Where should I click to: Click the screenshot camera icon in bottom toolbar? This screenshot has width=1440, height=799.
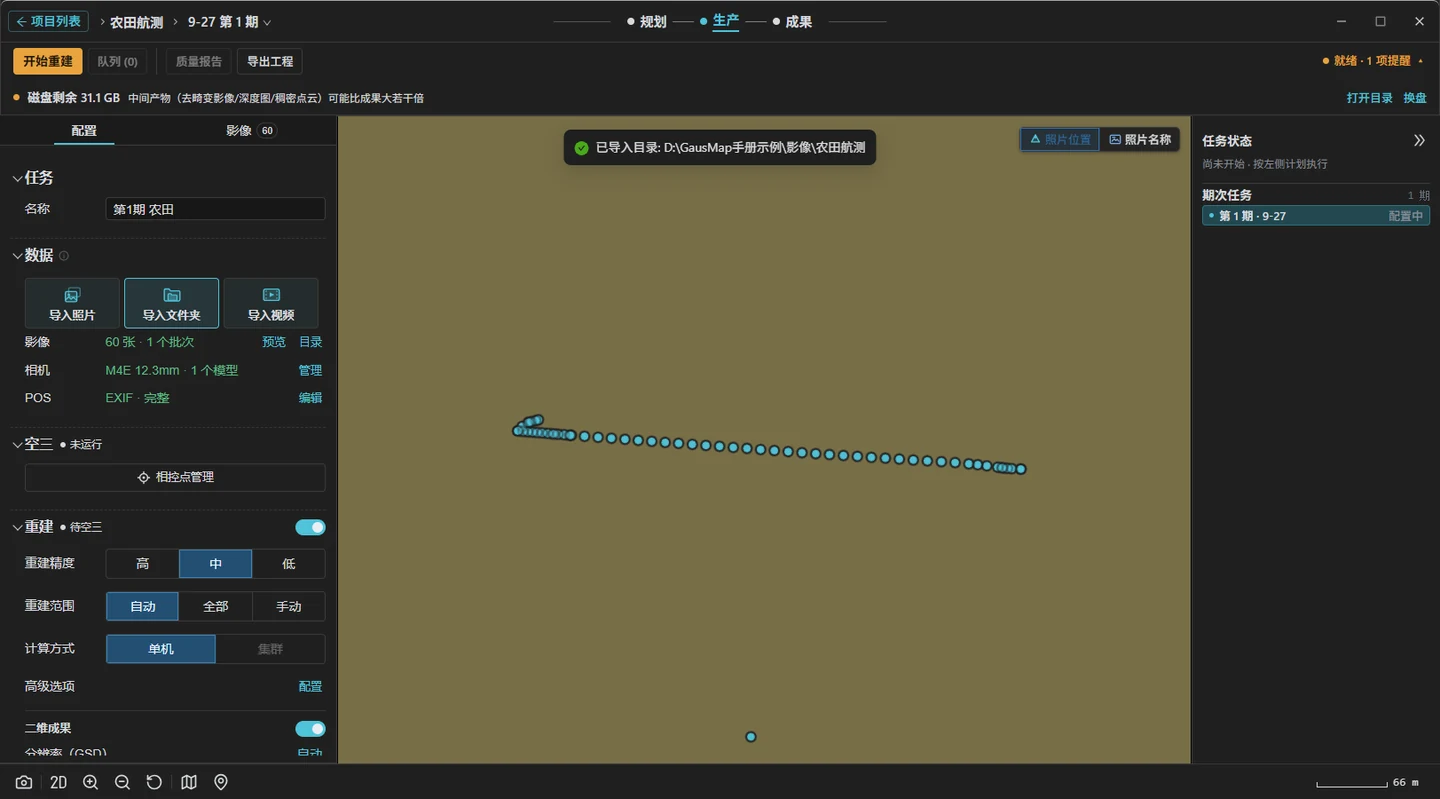[x=24, y=782]
